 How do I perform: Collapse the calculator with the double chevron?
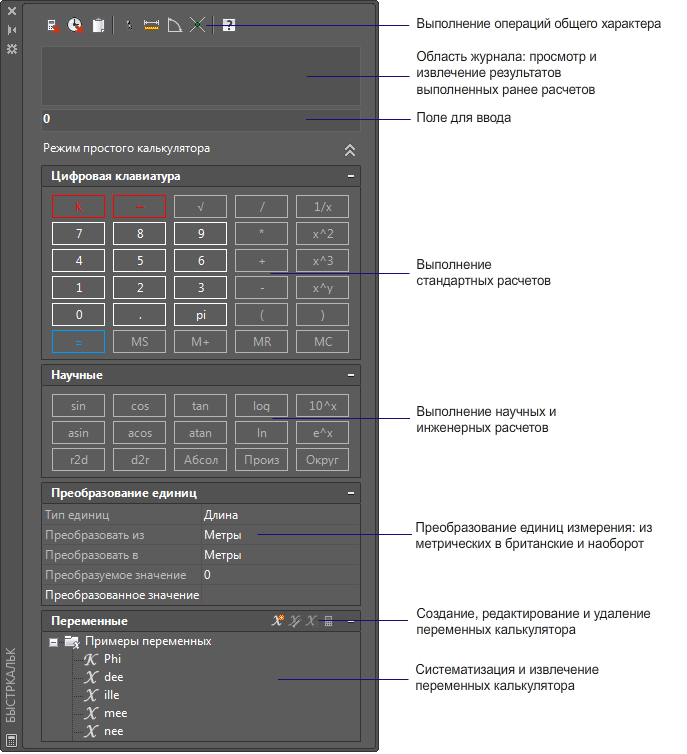(350, 150)
